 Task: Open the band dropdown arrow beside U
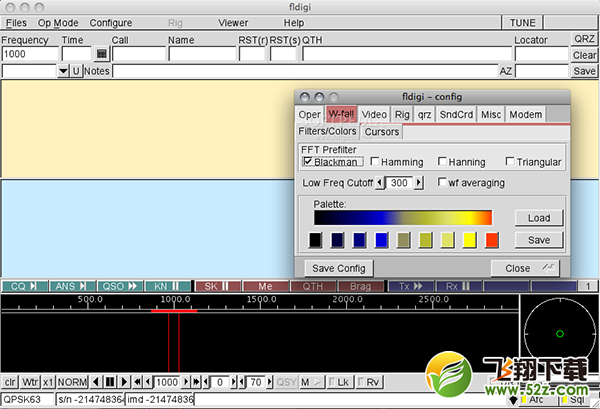pyautogui.click(x=63, y=71)
